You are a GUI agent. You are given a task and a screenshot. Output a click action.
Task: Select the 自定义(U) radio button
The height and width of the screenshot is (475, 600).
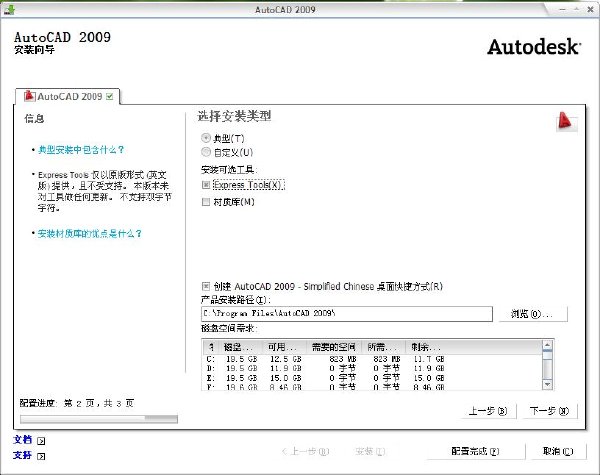pyautogui.click(x=206, y=152)
